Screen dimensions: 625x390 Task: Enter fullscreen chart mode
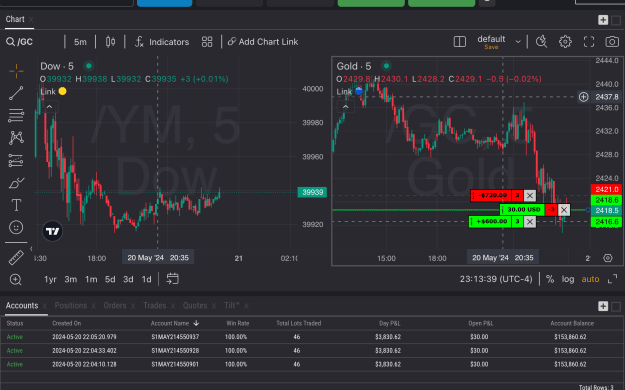coord(589,41)
